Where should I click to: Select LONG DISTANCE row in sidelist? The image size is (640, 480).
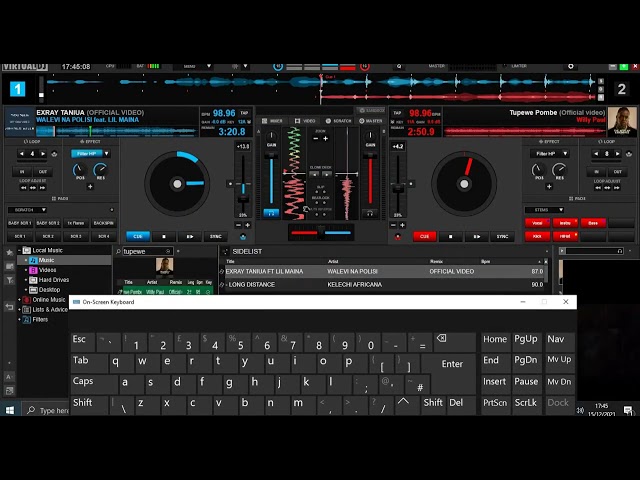383,284
